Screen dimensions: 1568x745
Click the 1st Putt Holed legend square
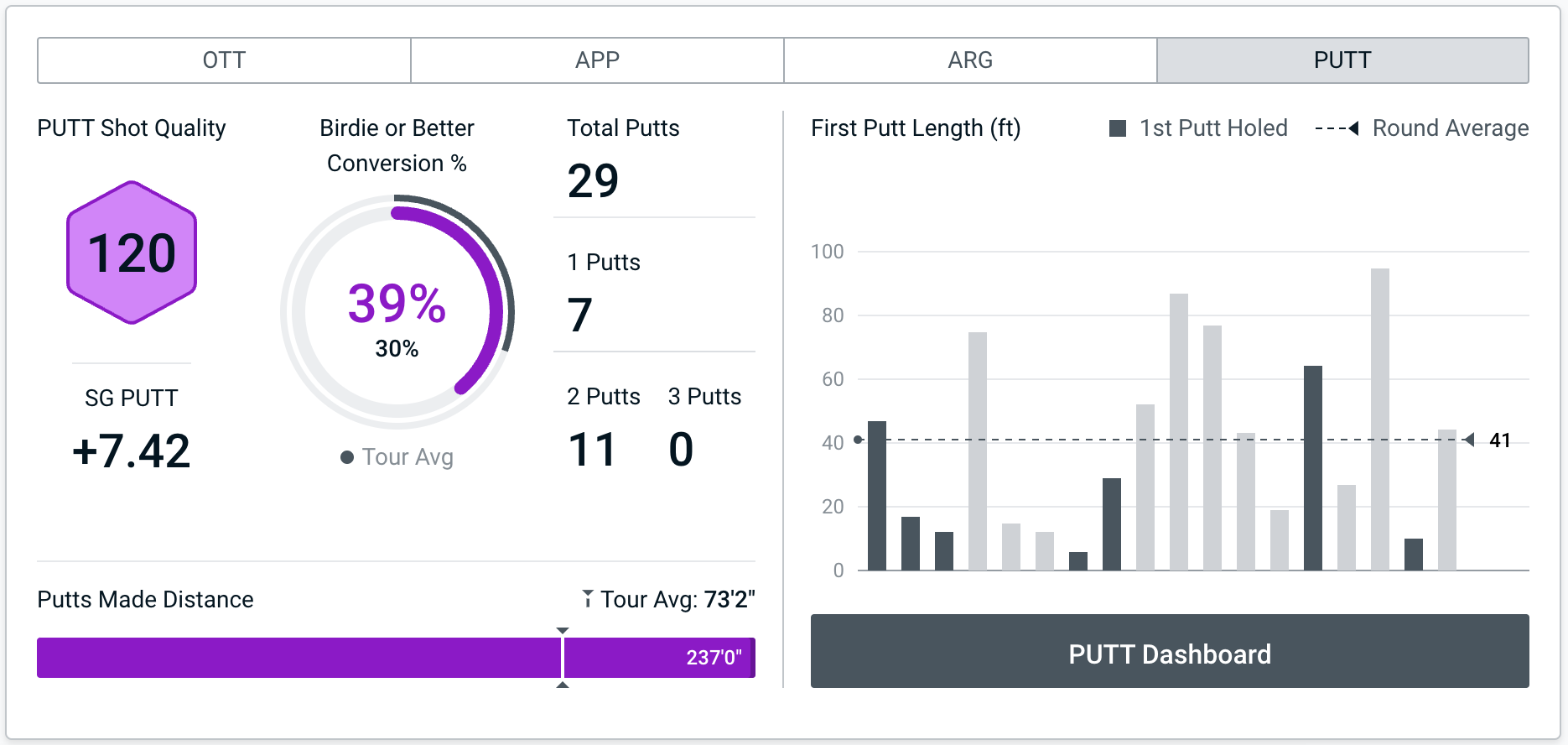1117,128
